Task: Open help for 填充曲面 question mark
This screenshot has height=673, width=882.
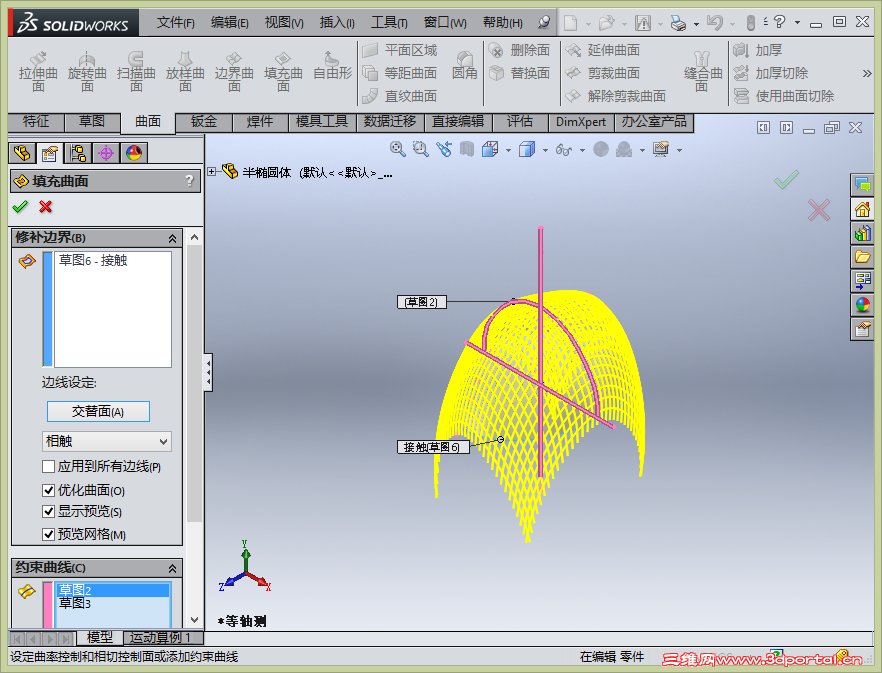Action: tap(190, 181)
